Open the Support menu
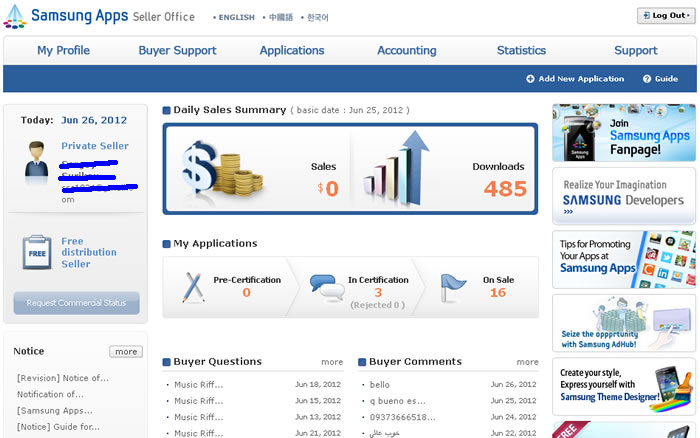 point(636,50)
